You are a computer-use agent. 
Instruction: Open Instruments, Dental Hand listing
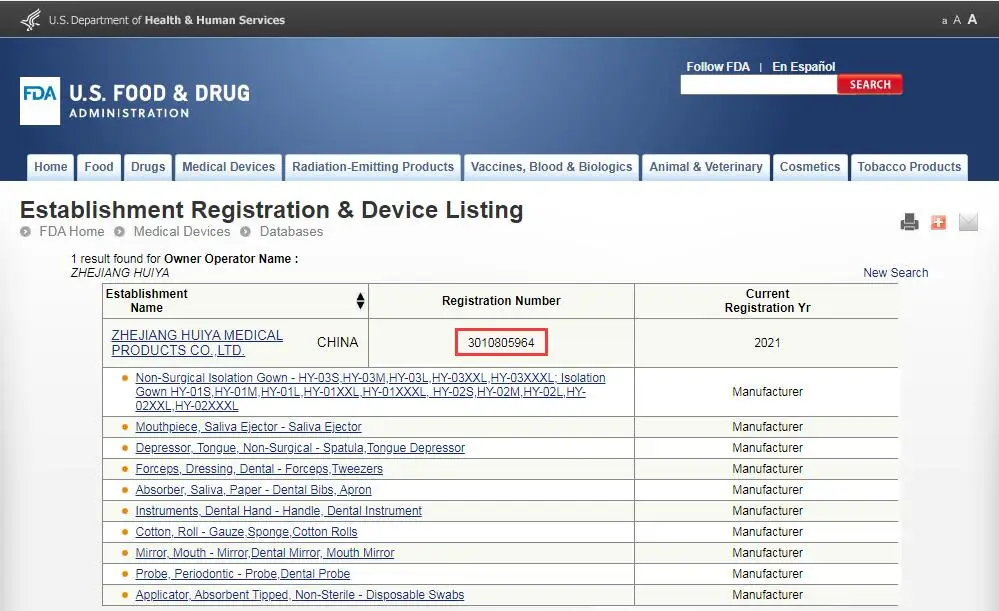pos(278,511)
